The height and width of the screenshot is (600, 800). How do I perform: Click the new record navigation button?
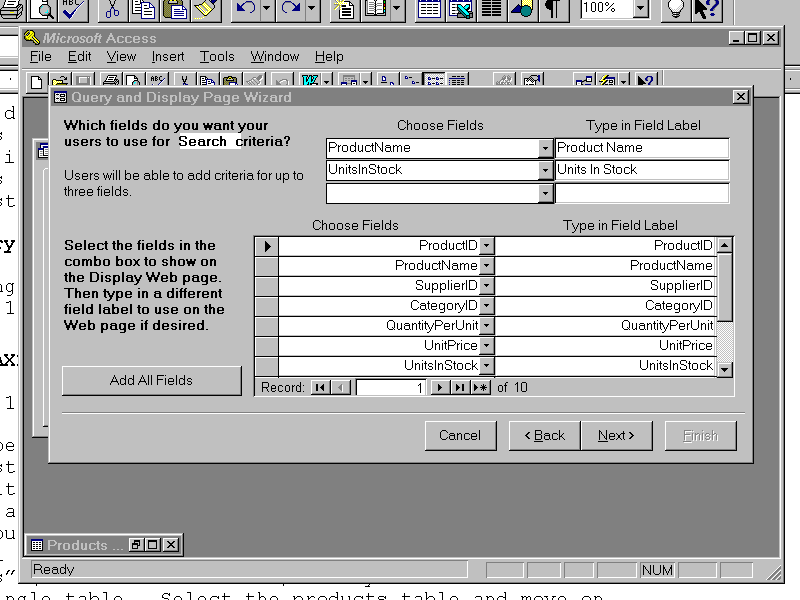(480, 387)
